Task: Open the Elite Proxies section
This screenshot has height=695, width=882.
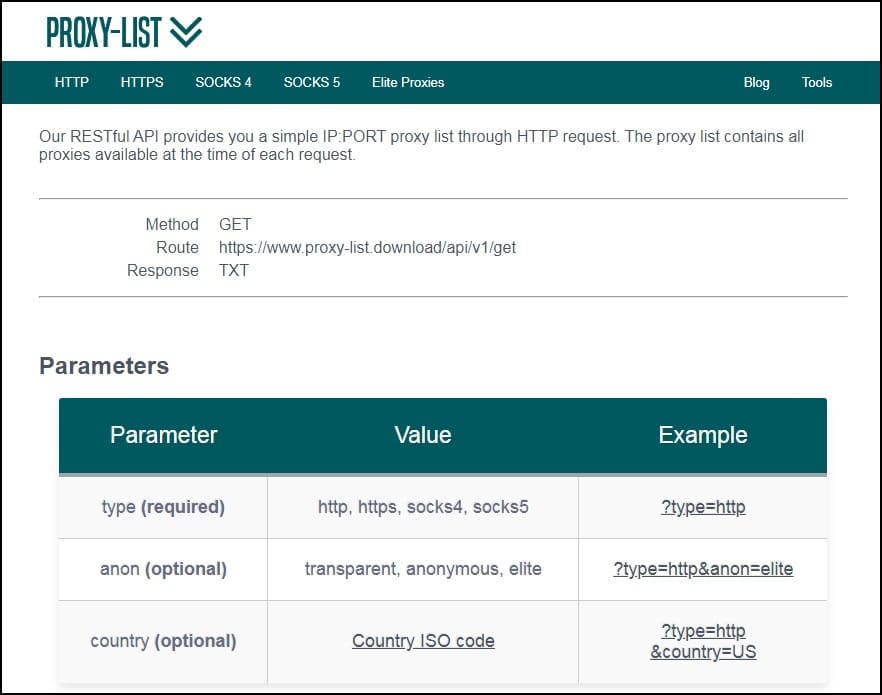Action: coord(407,83)
